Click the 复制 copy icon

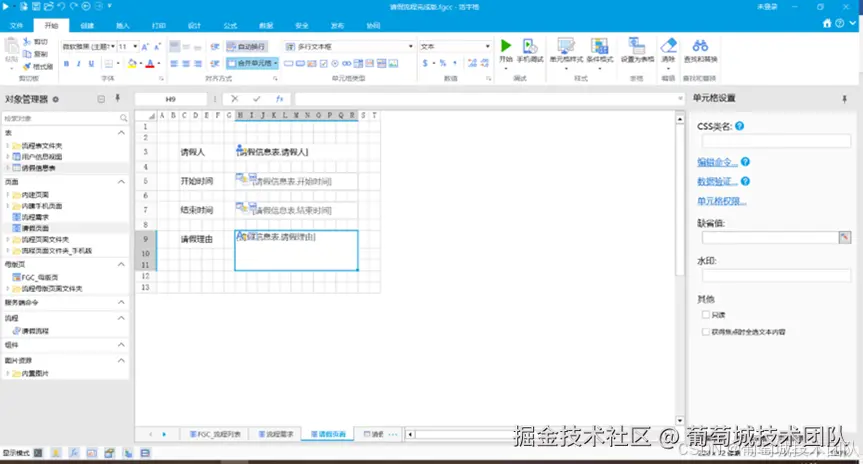point(27,54)
